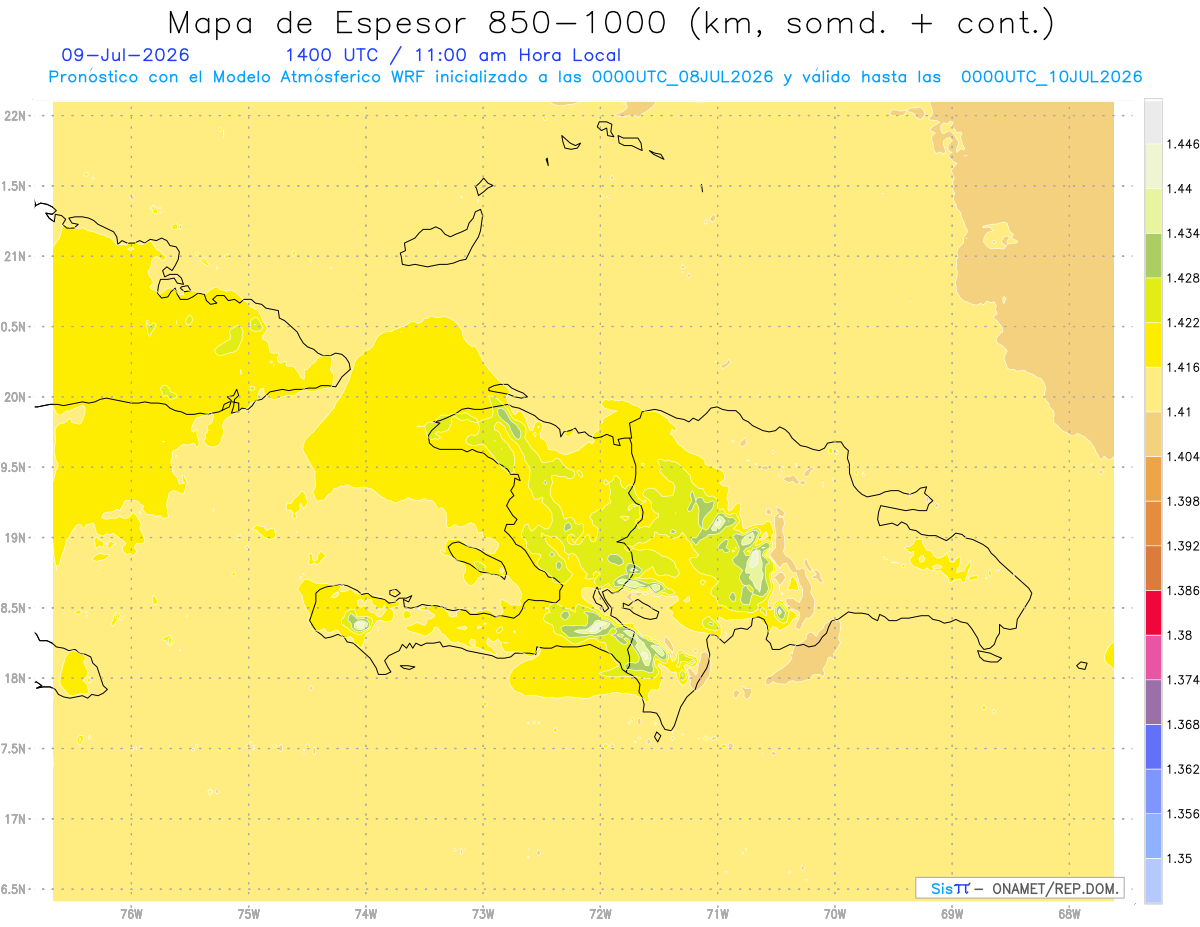This screenshot has width=1200, height=927.
Task: Click the colorbar value '1.422'
Action: pos(1184,322)
